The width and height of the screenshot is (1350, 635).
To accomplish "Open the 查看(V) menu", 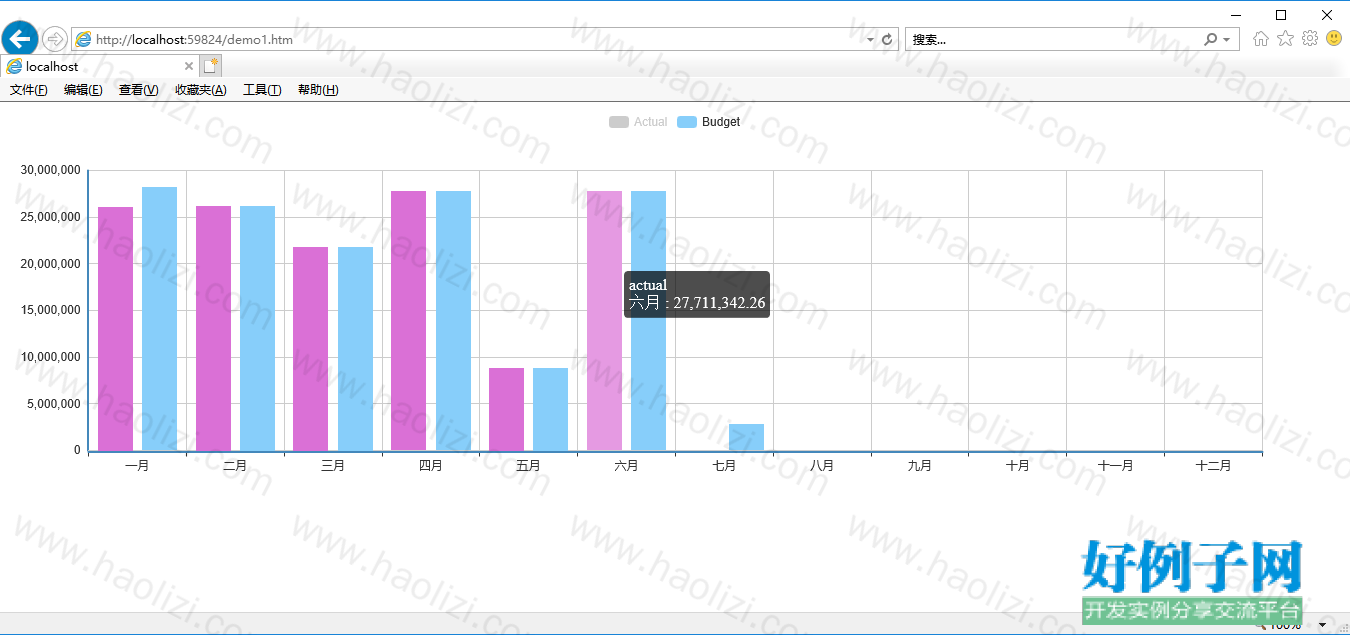I will tap(138, 90).
